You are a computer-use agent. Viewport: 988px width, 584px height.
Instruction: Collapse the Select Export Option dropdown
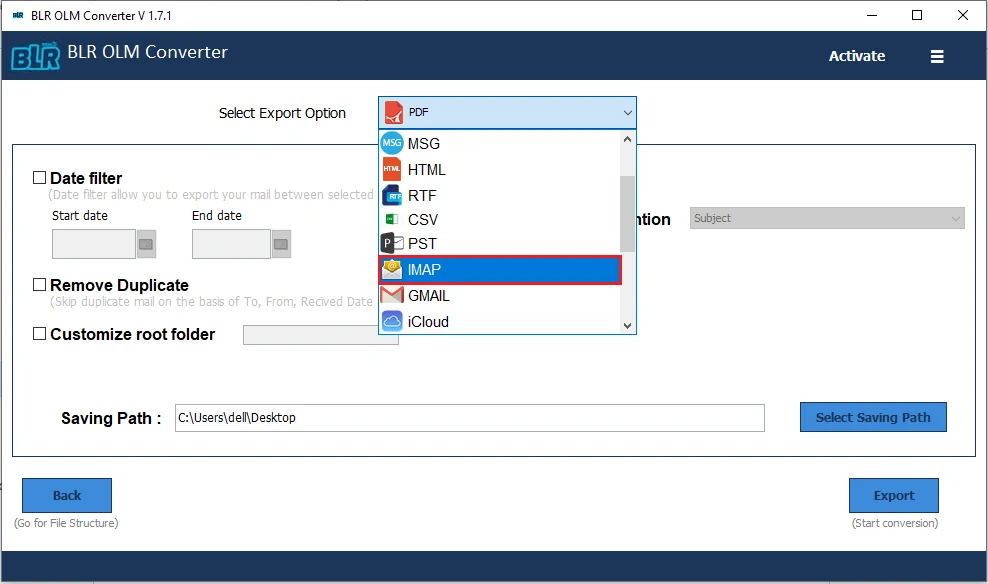pos(627,112)
